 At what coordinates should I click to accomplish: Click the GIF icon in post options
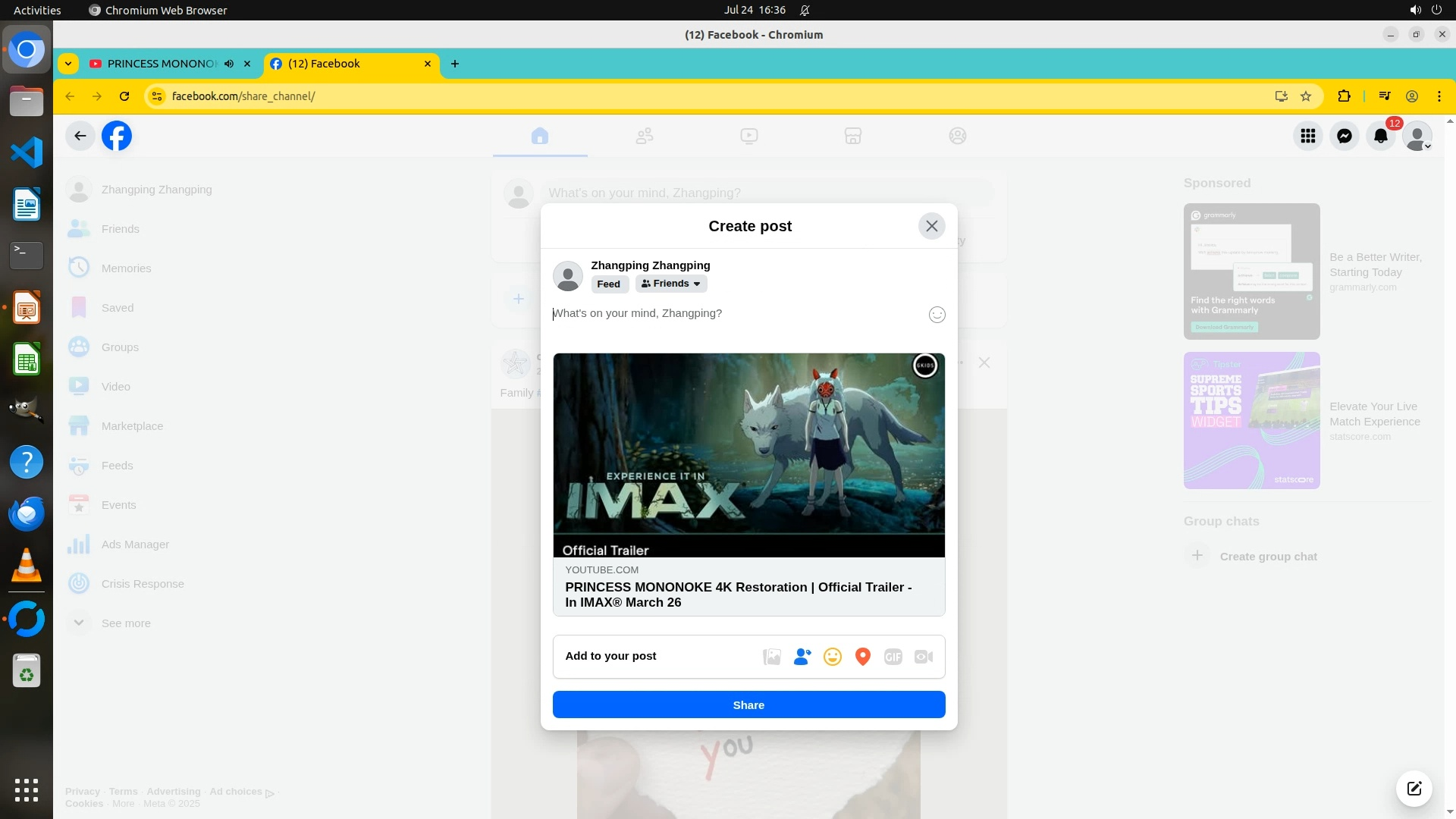pyautogui.click(x=893, y=657)
